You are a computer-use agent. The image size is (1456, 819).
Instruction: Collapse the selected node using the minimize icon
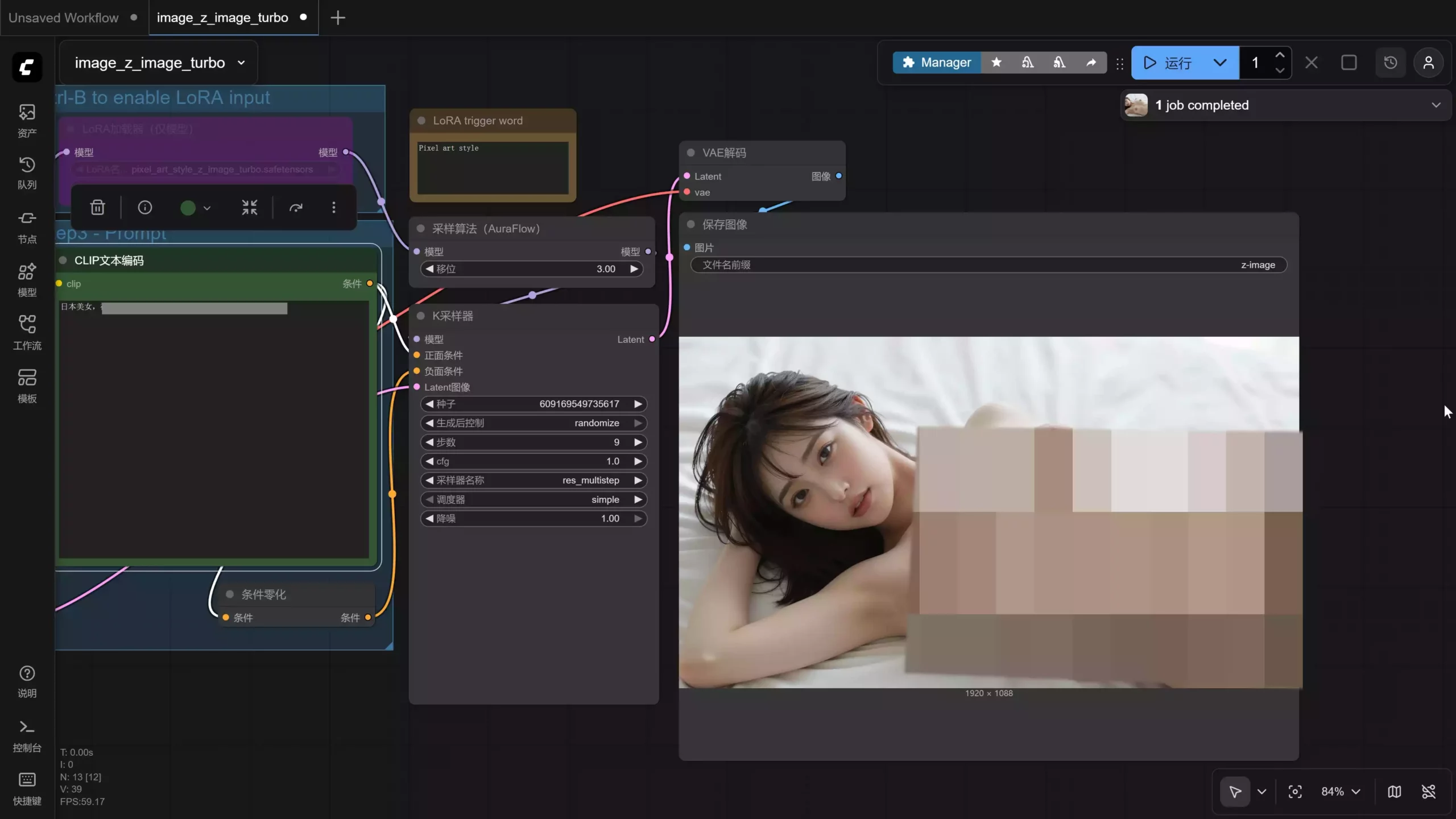[x=250, y=207]
